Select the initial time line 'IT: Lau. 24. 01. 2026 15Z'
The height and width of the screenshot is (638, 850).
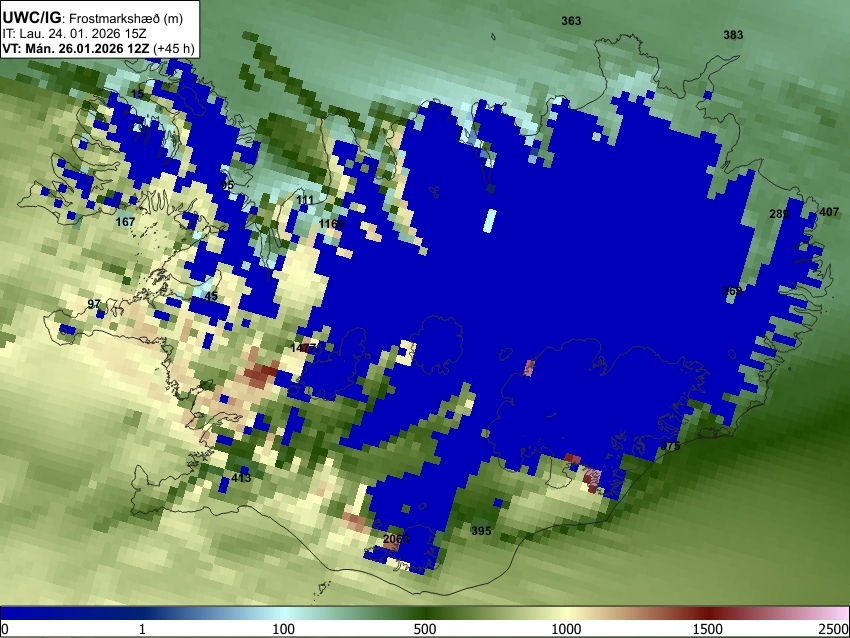(x=74, y=34)
